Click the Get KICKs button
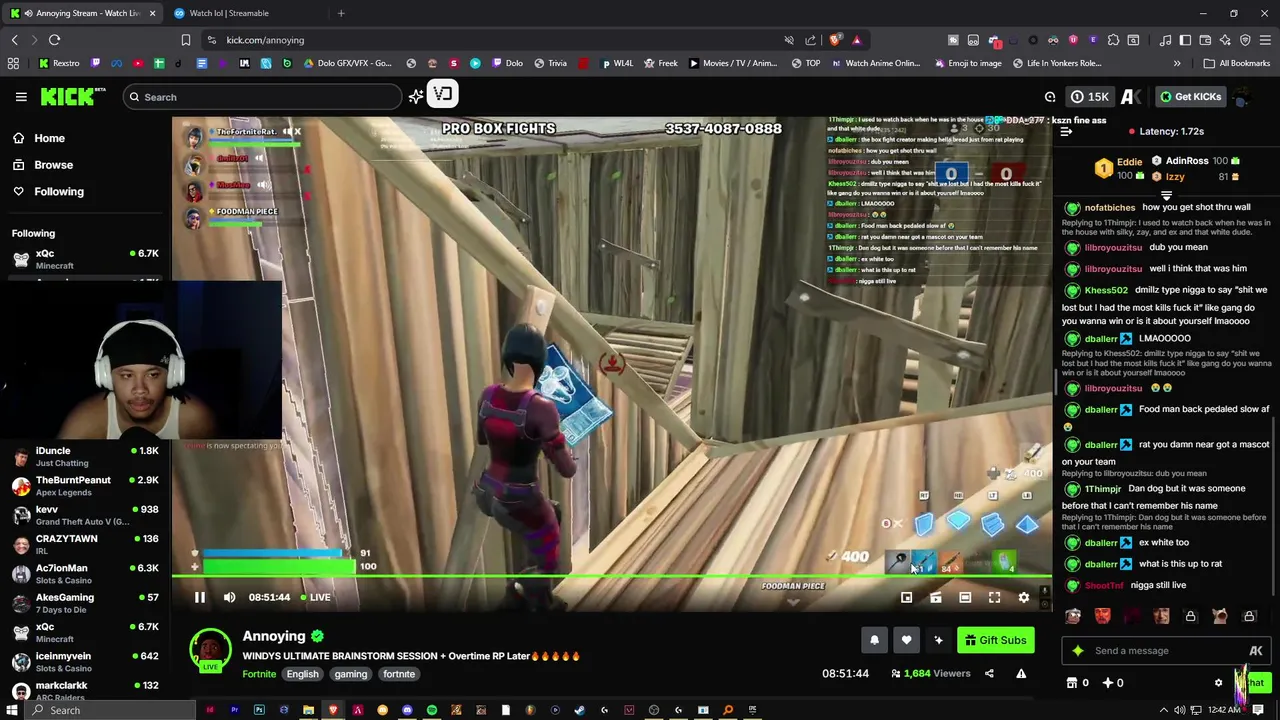Screen dimensions: 1280x720 pyautogui.click(x=1190, y=97)
